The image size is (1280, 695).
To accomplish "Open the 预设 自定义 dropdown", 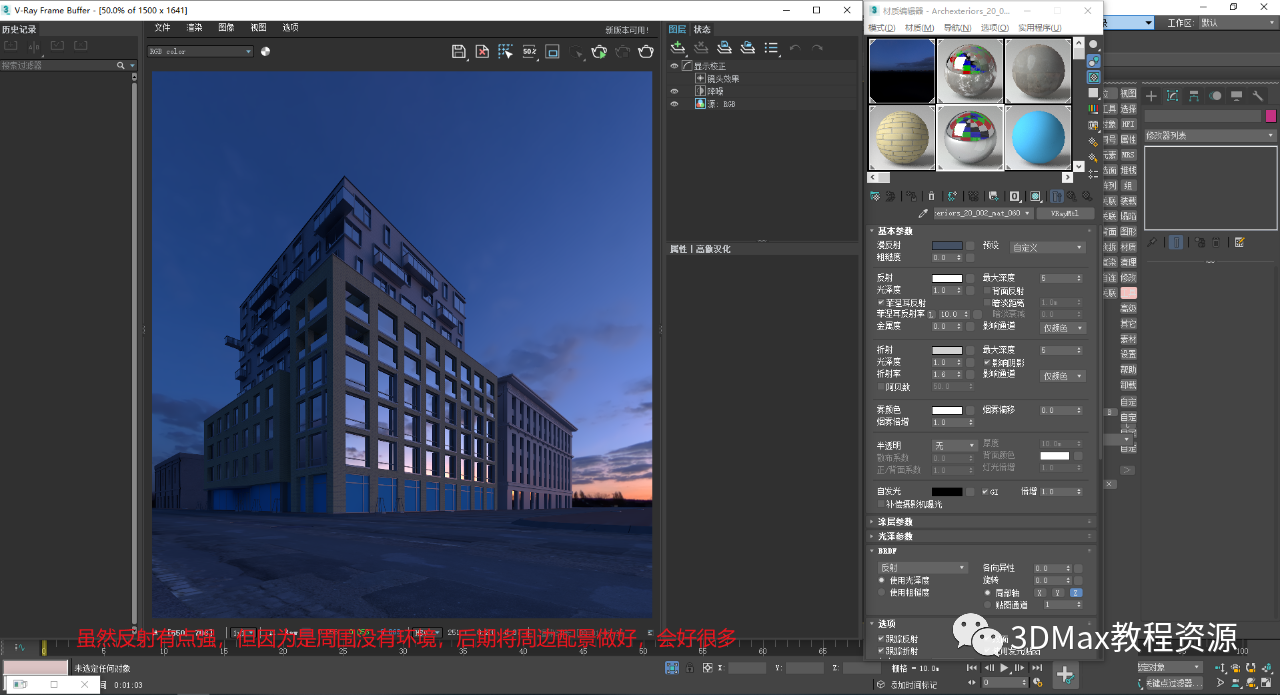I will click(x=1049, y=245).
